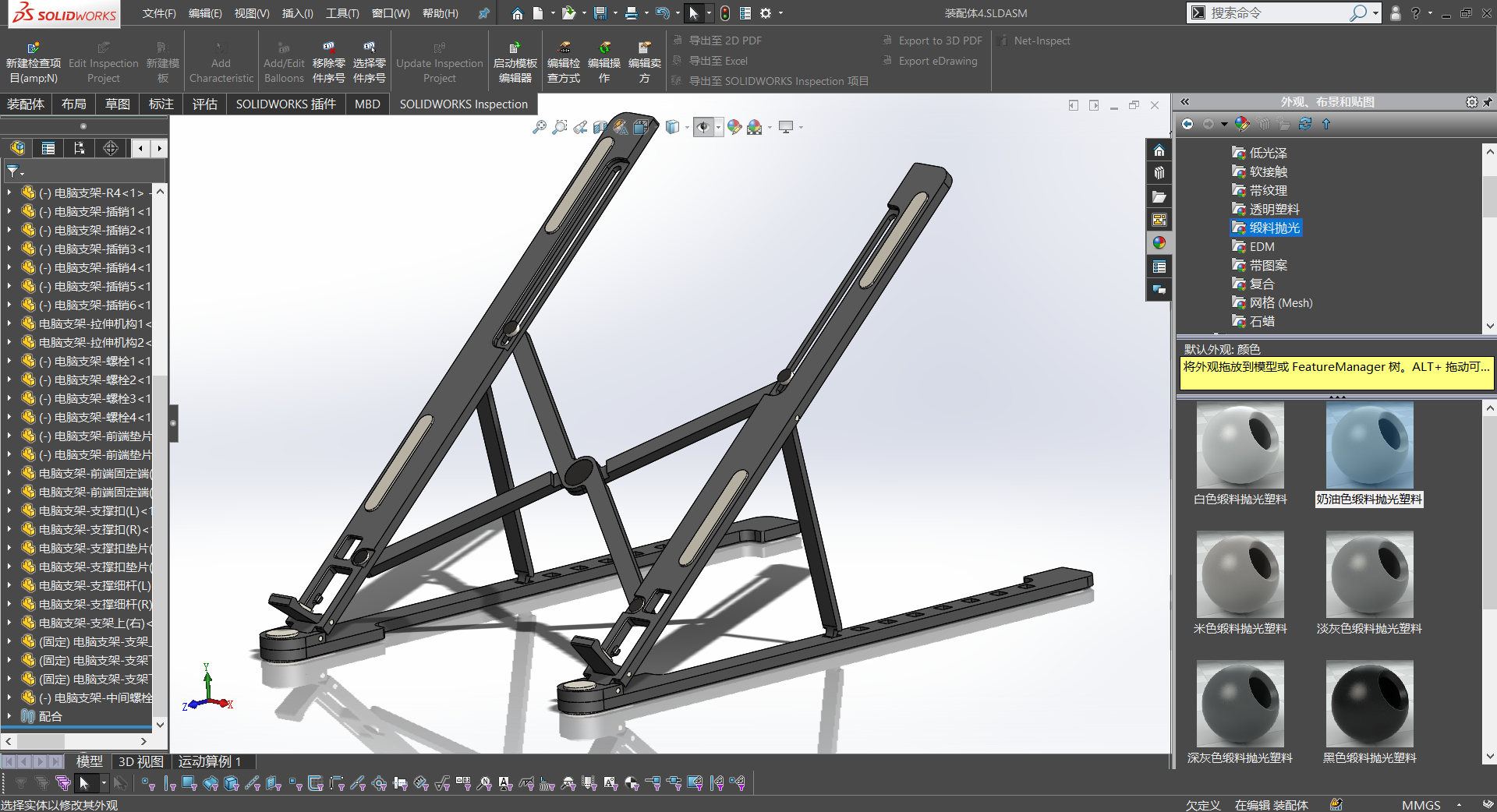Viewport: 1497px width, 812px height.
Task: Expand the 配合 mates folder
Action: pos(9,716)
